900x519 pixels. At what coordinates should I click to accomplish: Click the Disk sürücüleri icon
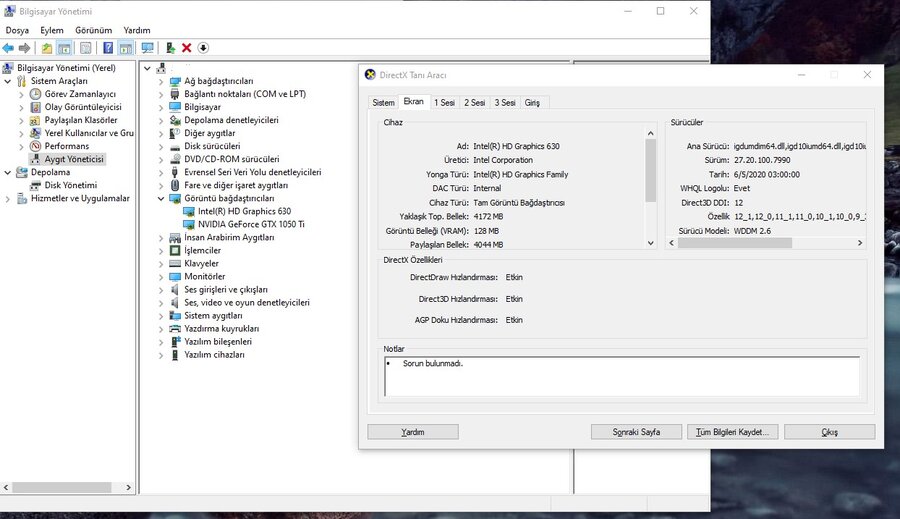[175, 146]
